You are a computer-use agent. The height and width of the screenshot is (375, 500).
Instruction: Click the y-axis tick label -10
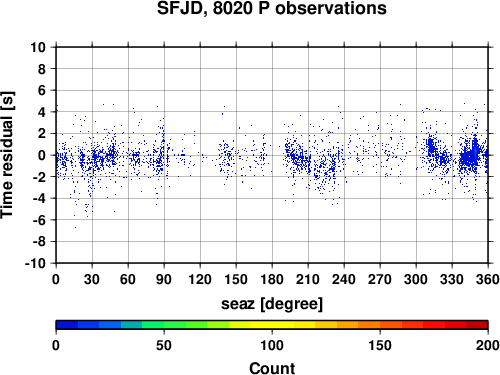[35, 263]
